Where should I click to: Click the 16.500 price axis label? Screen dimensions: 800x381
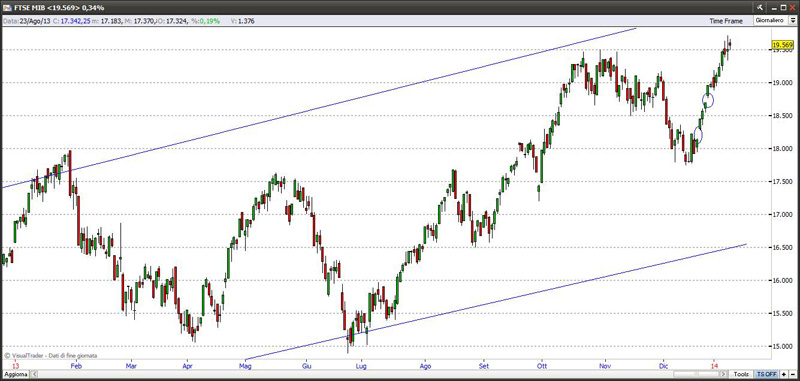784,247
